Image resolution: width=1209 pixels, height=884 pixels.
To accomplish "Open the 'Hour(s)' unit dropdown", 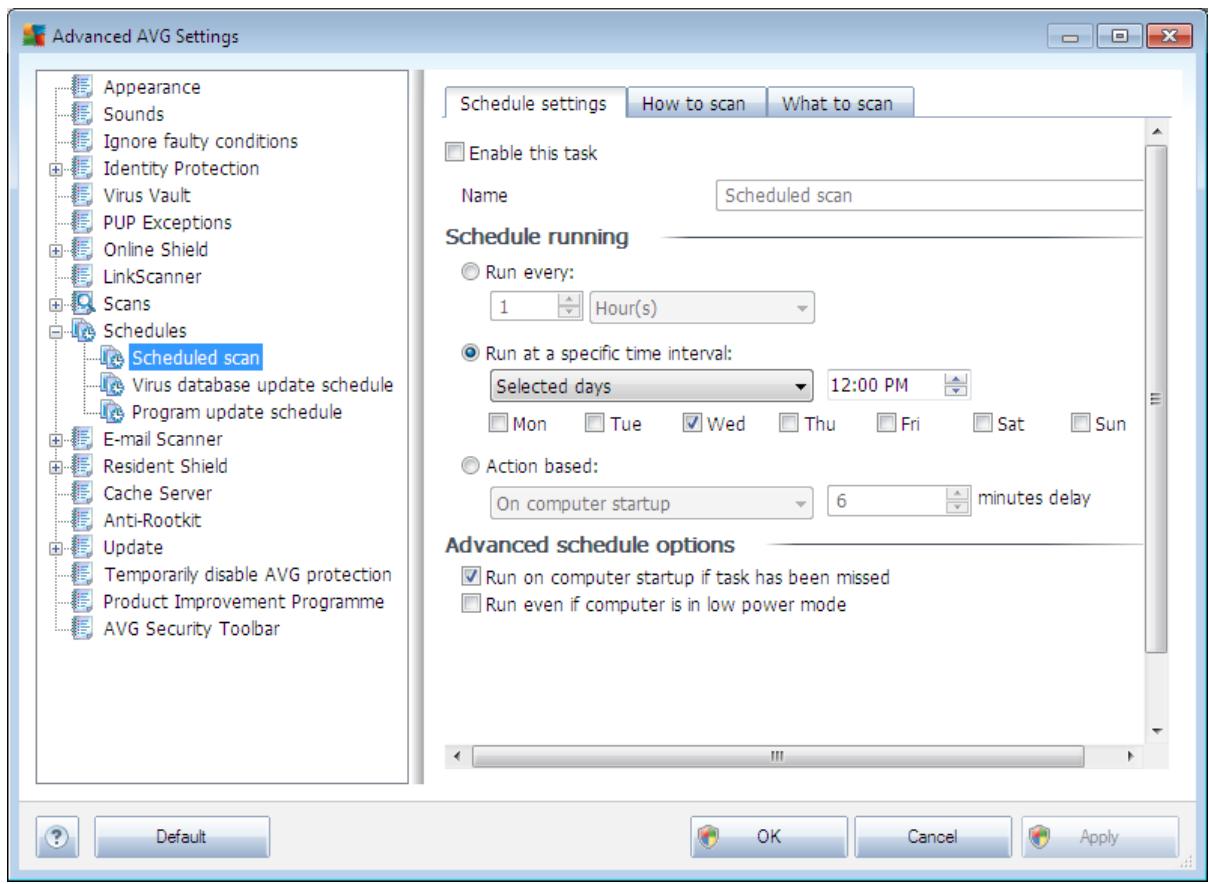I will click(x=702, y=309).
